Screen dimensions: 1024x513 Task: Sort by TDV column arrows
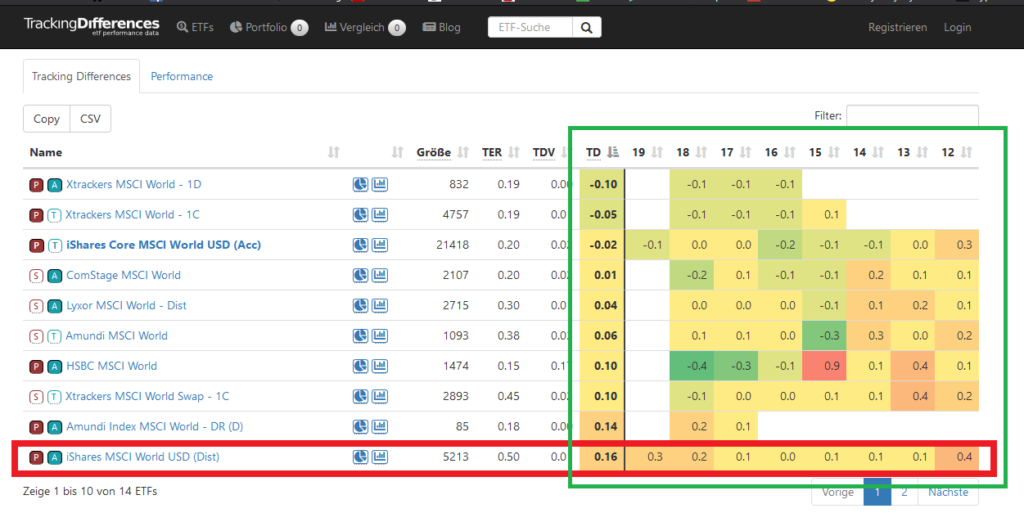(566, 152)
